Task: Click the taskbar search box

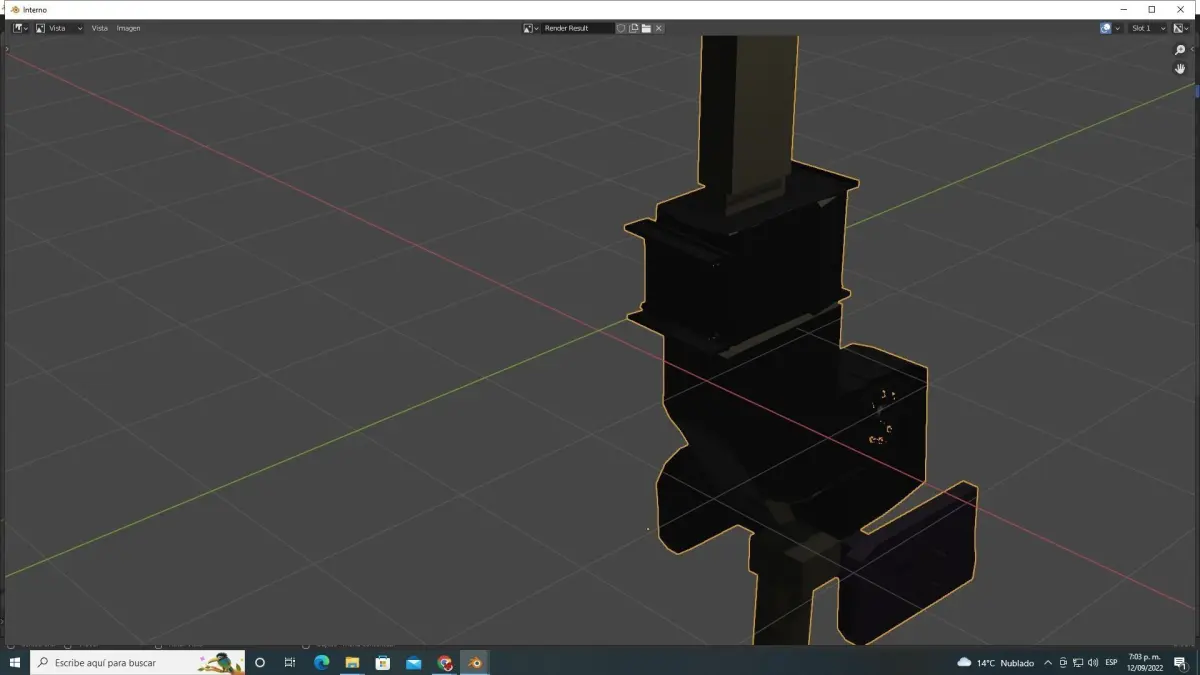Action: coord(138,662)
